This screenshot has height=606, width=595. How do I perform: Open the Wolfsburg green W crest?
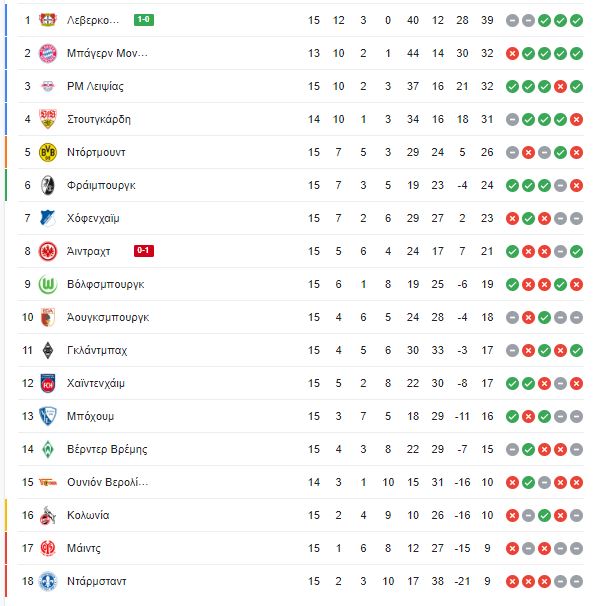(48, 284)
